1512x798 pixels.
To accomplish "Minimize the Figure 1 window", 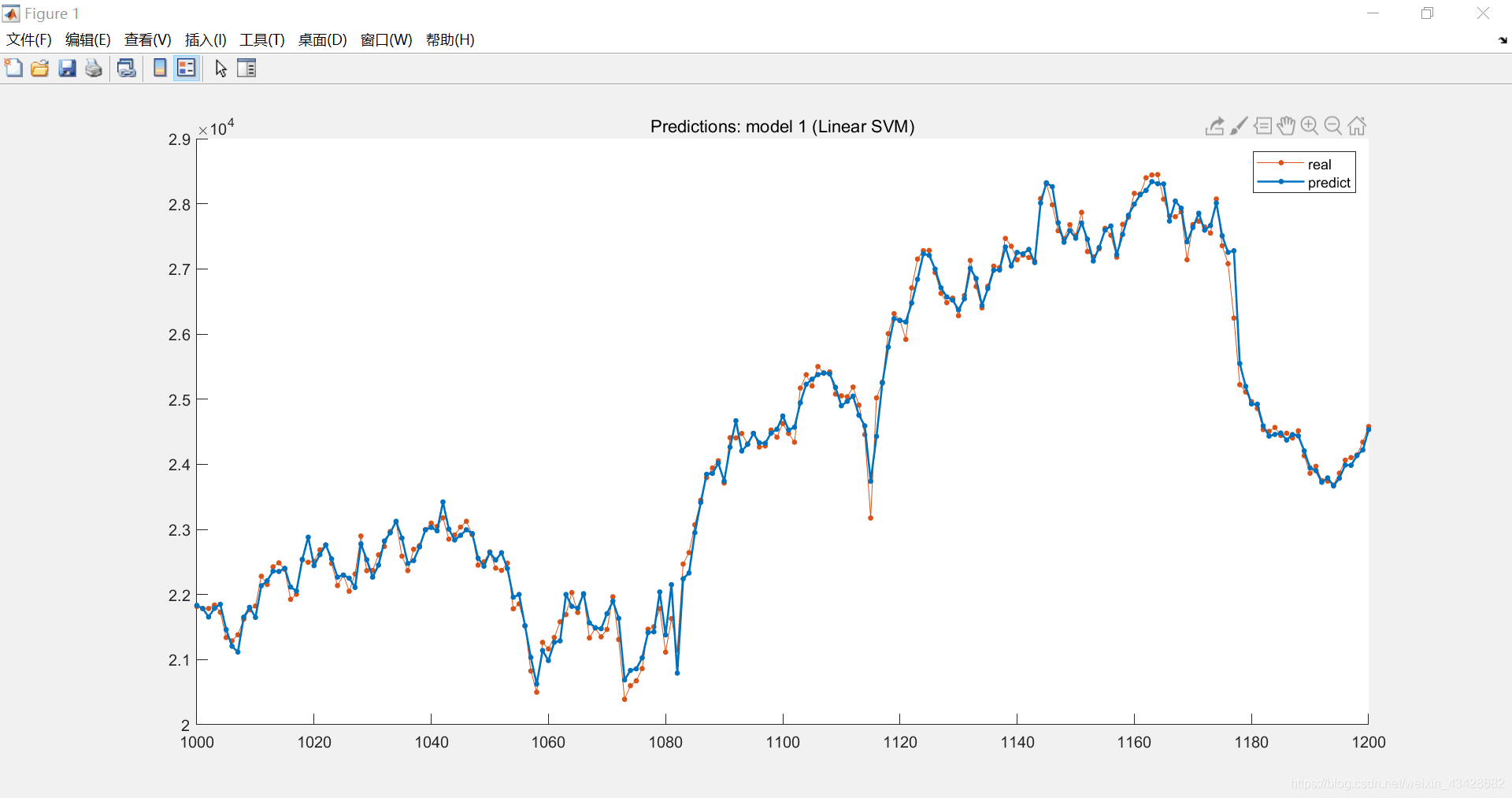I will [1373, 13].
